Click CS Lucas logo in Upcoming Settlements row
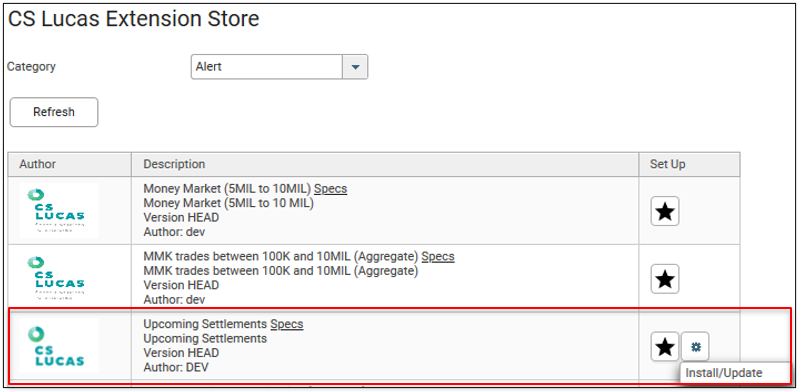Viewport: 800px width, 392px height. 59,346
